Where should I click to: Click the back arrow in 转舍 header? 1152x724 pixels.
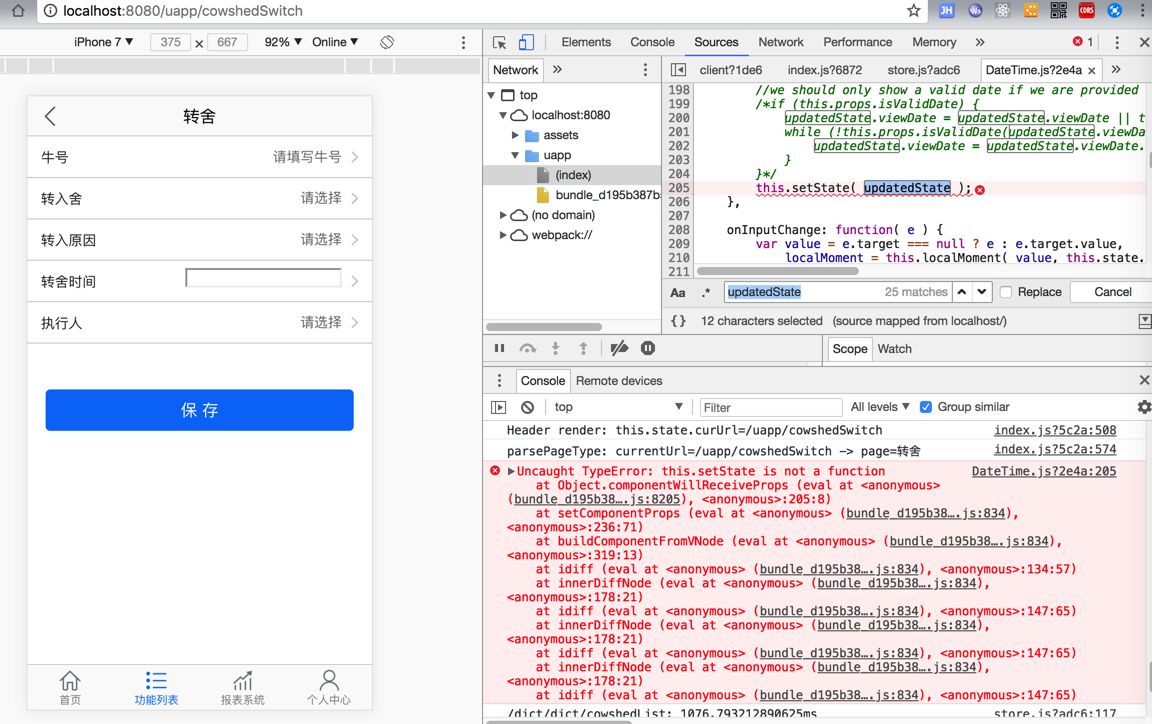51,116
